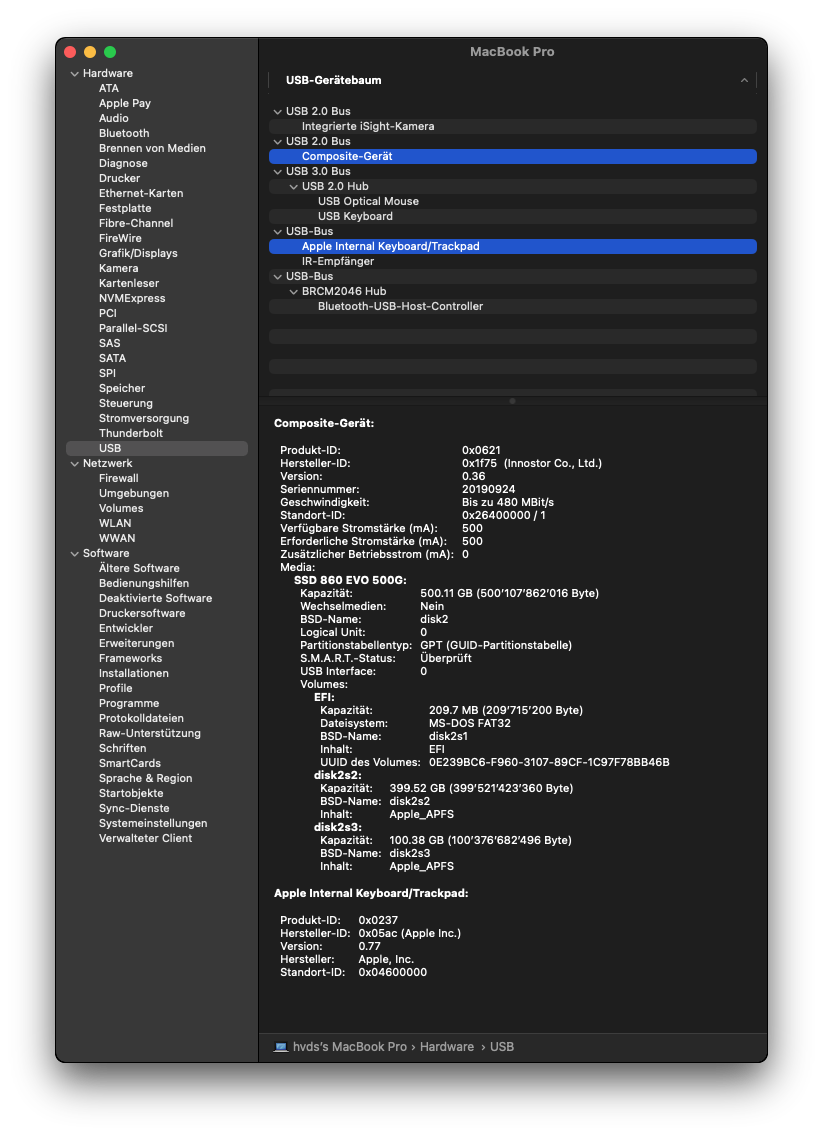The width and height of the screenshot is (823, 1136).
Task: Click the USB-Gerätebaum column sort chevron
Action: point(744,80)
